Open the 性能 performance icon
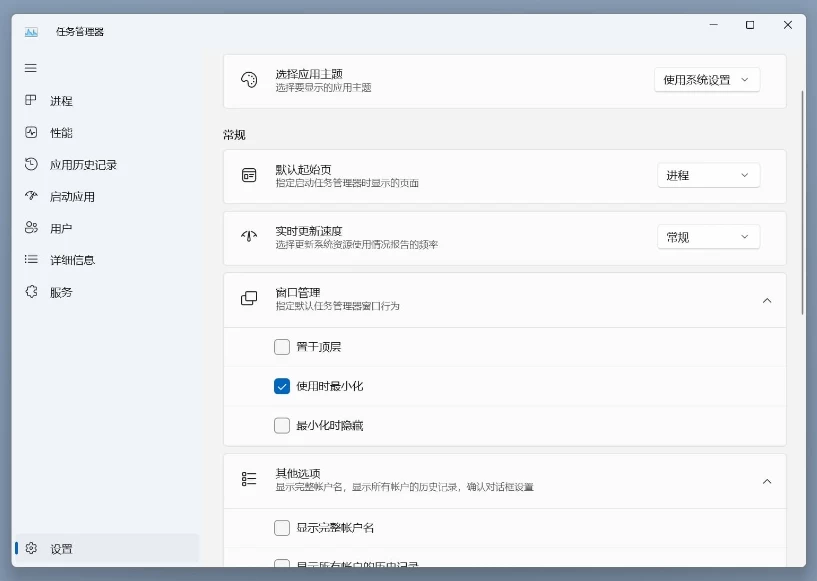This screenshot has height=581, width=817. coord(31,133)
